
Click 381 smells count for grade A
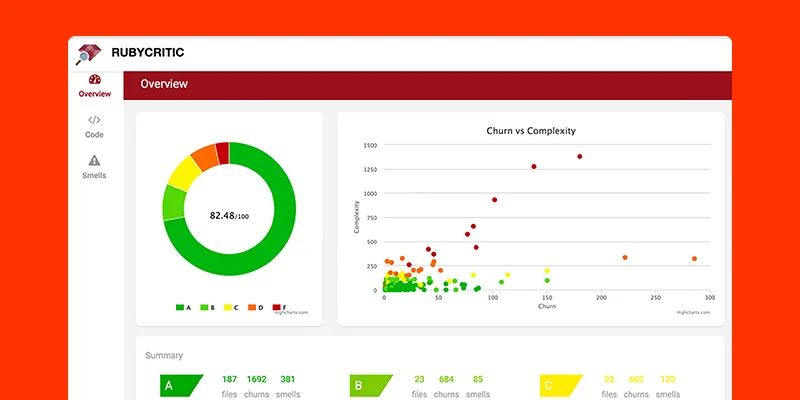pos(288,379)
